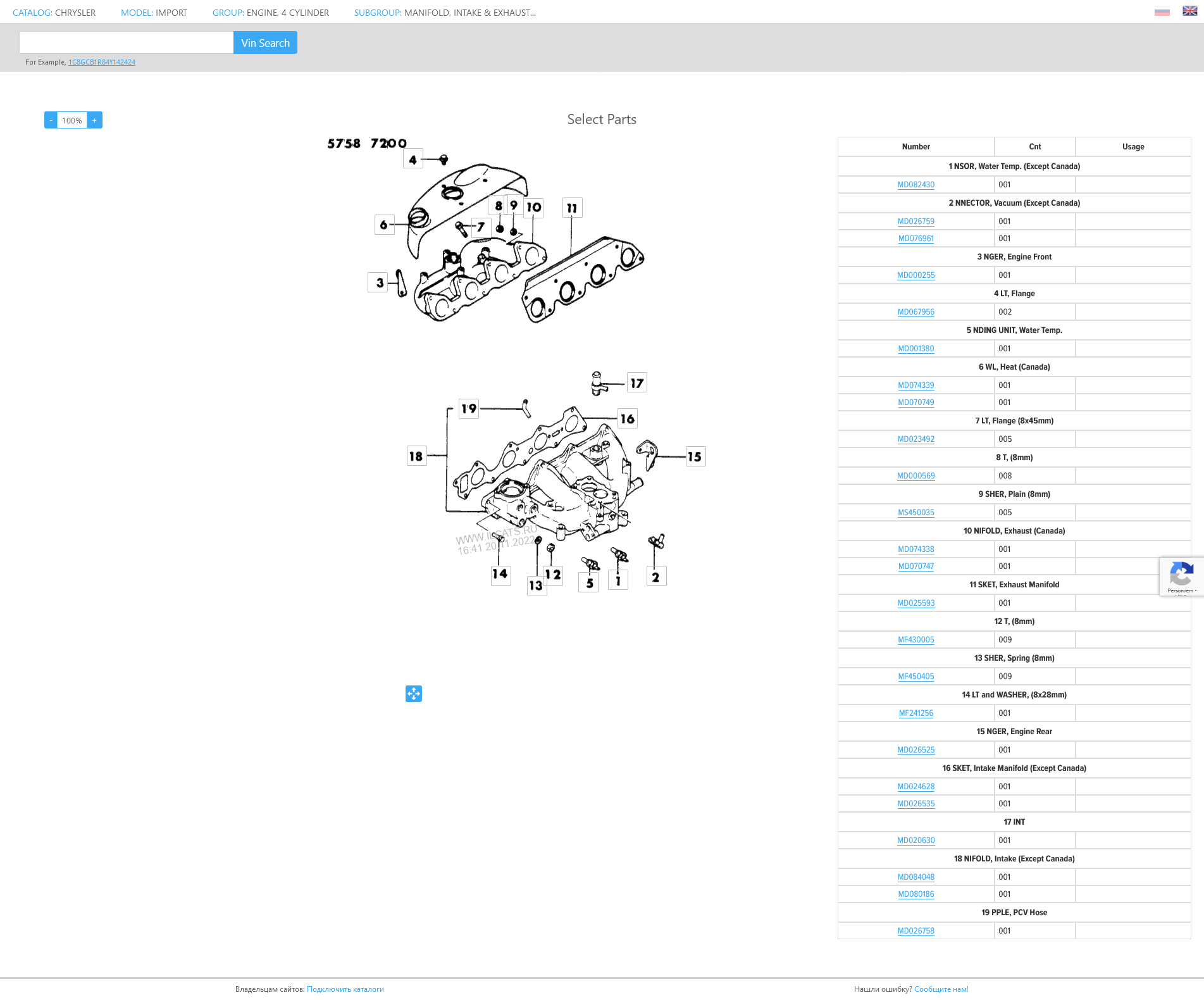The width and height of the screenshot is (1204, 1000).
Task: Open the CATALOG breadcrumb item
Action: 54,13
